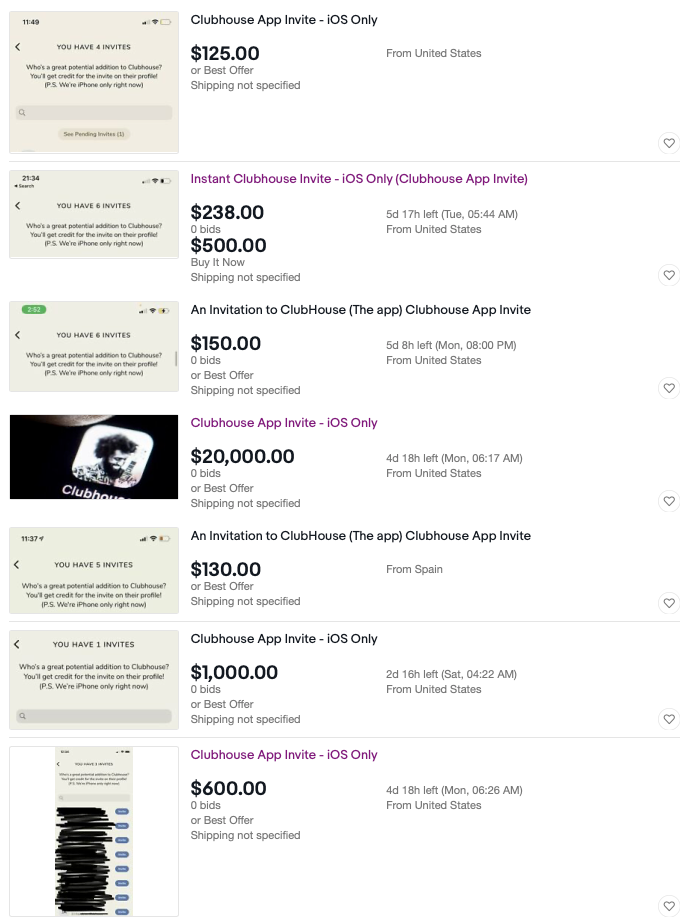Heart the $1,000.00 Clubhouse invite listing
The image size is (691, 920).
point(669,719)
